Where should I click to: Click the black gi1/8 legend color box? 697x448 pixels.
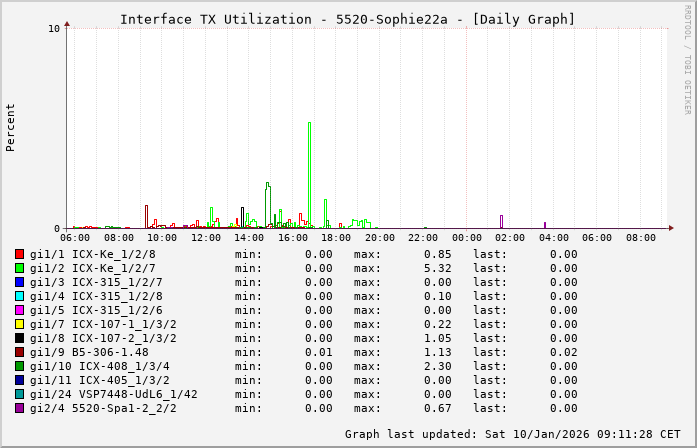[x=19, y=338]
